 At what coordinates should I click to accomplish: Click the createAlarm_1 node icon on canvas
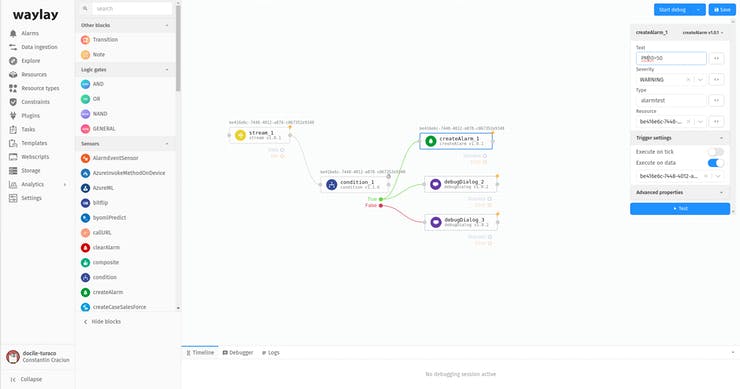pos(430,141)
